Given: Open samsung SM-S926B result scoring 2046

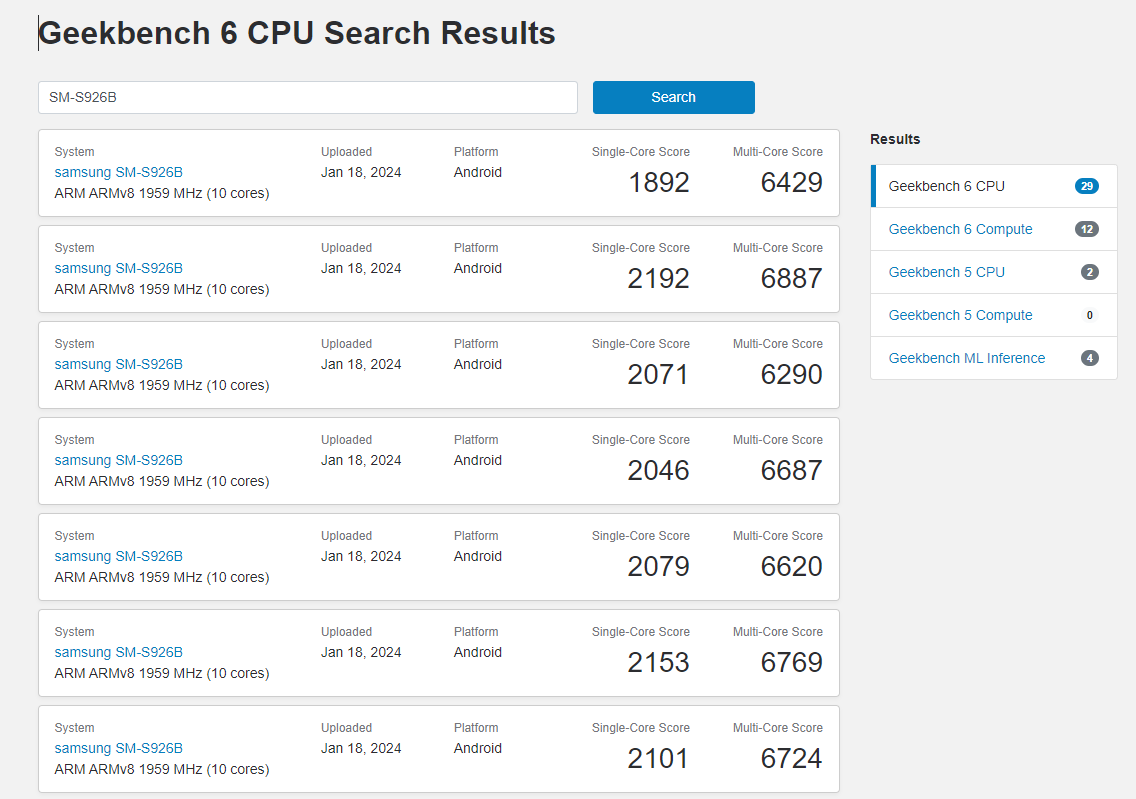Looking at the screenshot, I should click(118, 460).
